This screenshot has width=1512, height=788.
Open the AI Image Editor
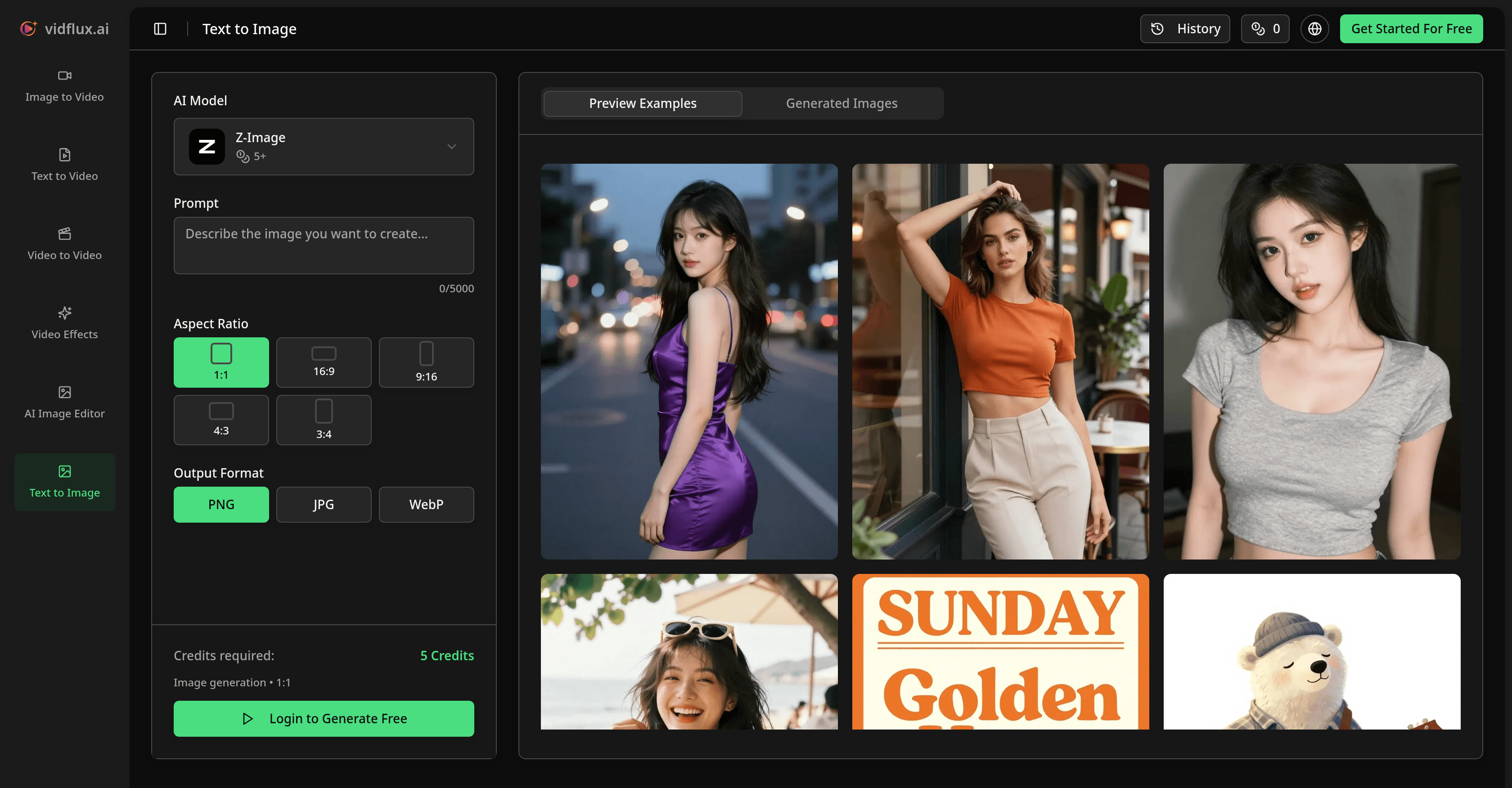coord(64,403)
